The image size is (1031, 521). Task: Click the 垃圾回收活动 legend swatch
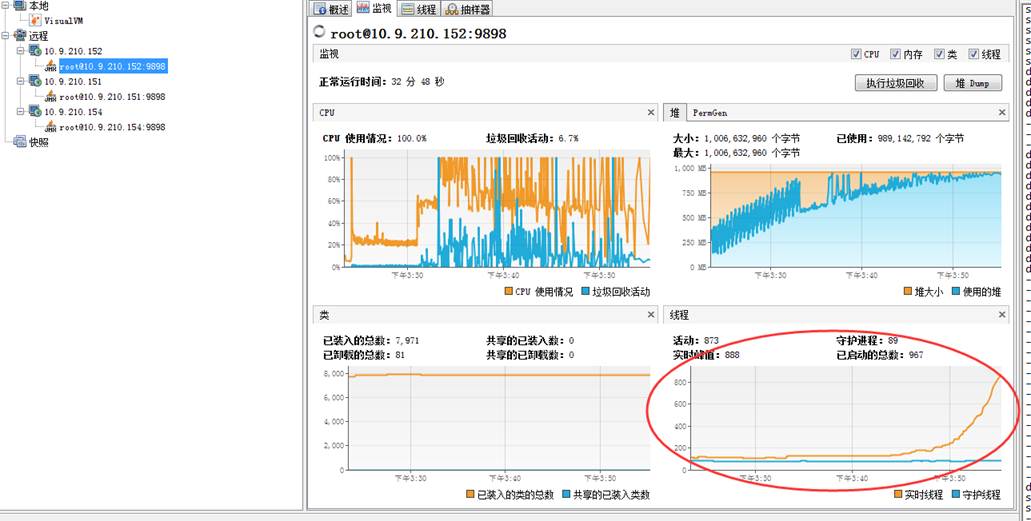[585, 291]
